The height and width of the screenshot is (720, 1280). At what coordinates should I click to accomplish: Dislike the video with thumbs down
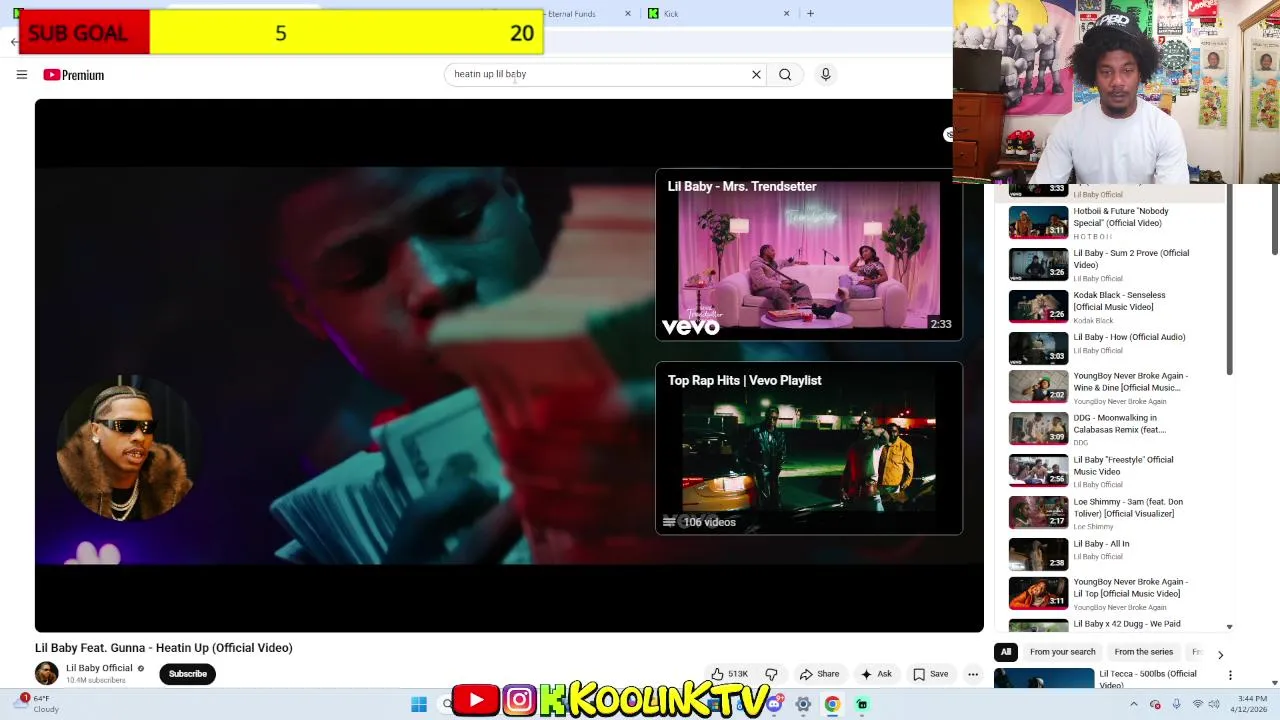point(771,674)
